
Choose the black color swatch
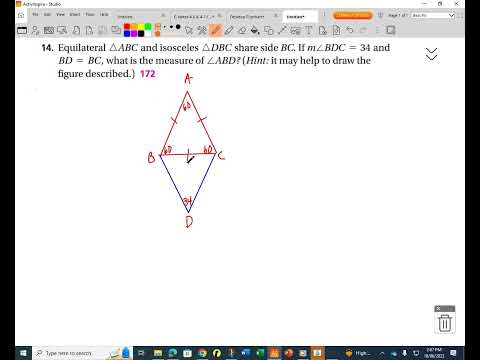[141, 33]
